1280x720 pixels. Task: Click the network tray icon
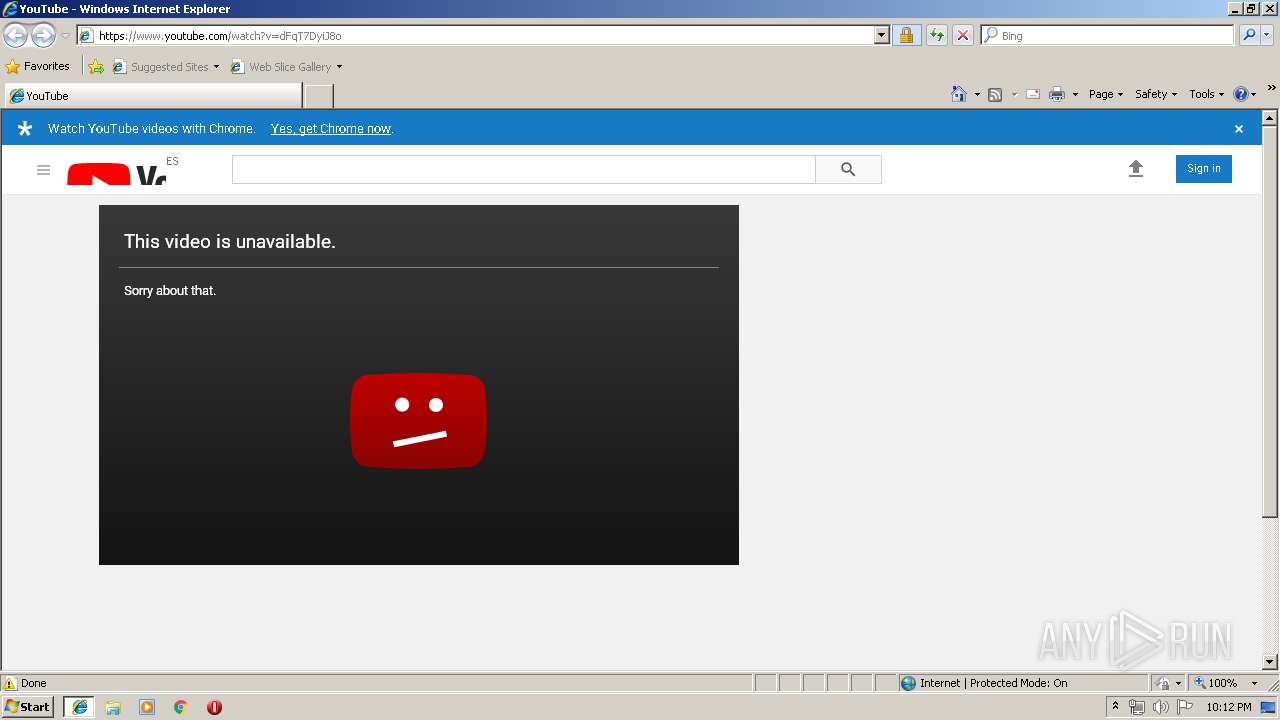tap(1137, 707)
